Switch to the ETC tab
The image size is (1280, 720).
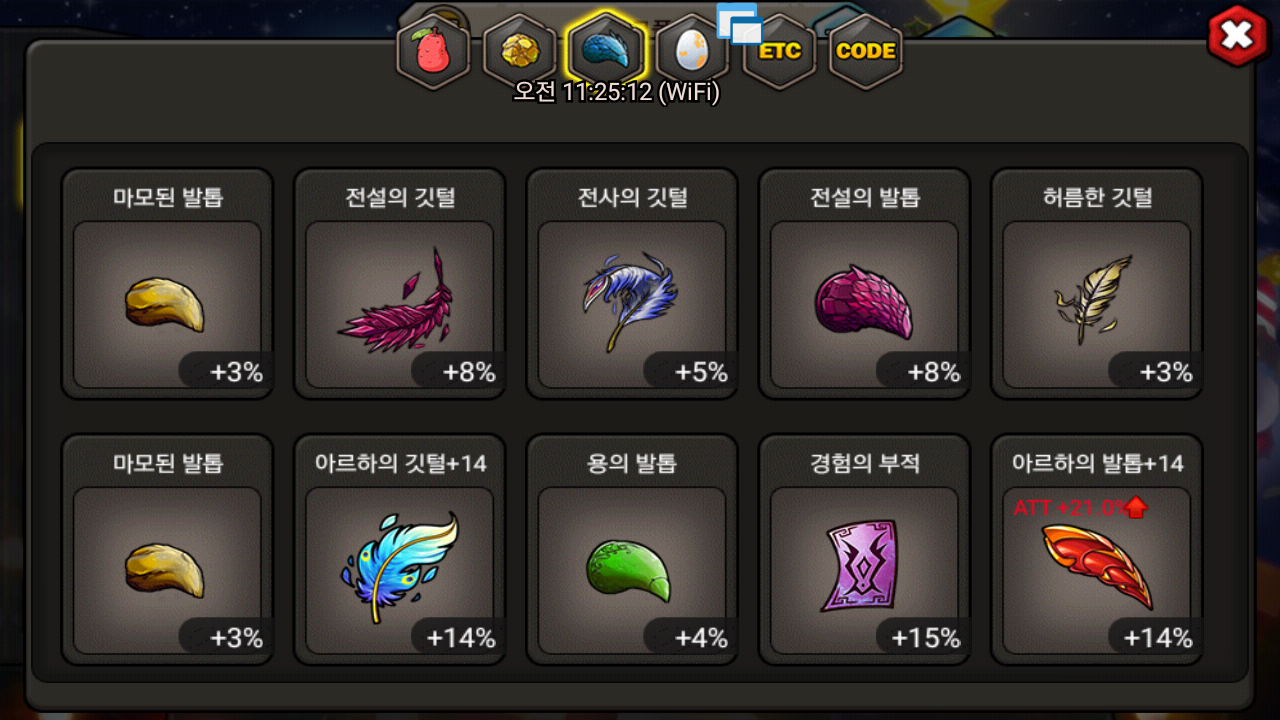tap(779, 51)
